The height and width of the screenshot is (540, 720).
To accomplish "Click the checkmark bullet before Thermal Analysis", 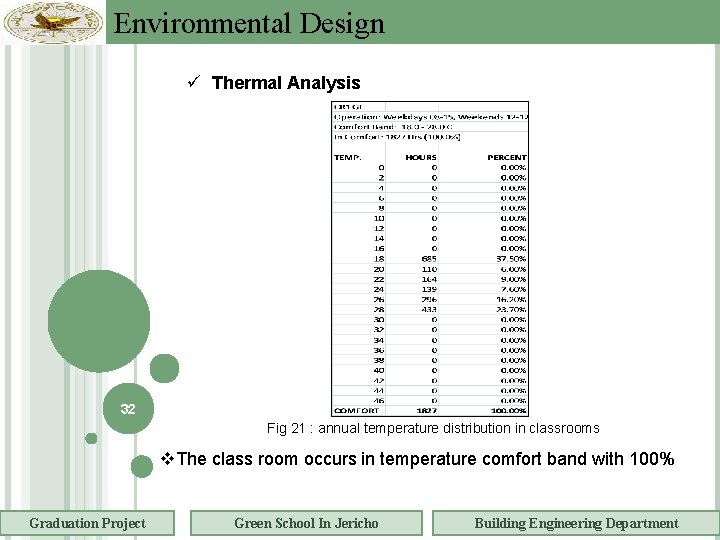I will pos(194,82).
